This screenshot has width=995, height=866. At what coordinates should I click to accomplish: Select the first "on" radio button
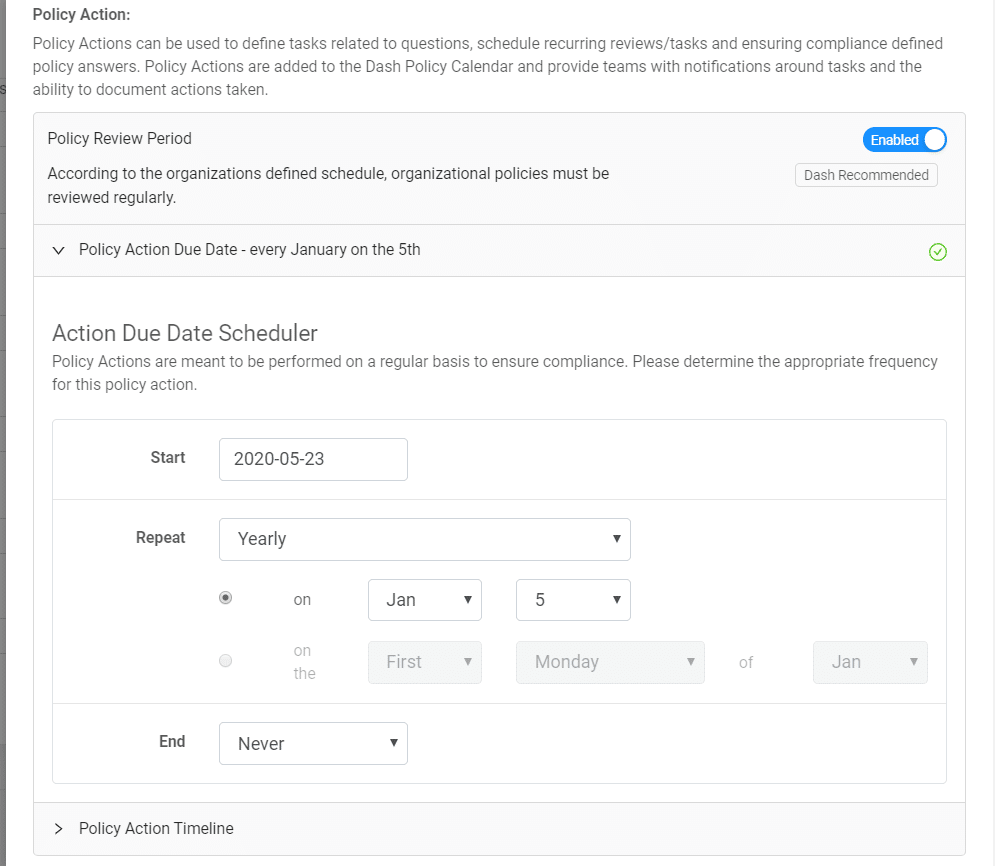pyautogui.click(x=225, y=598)
